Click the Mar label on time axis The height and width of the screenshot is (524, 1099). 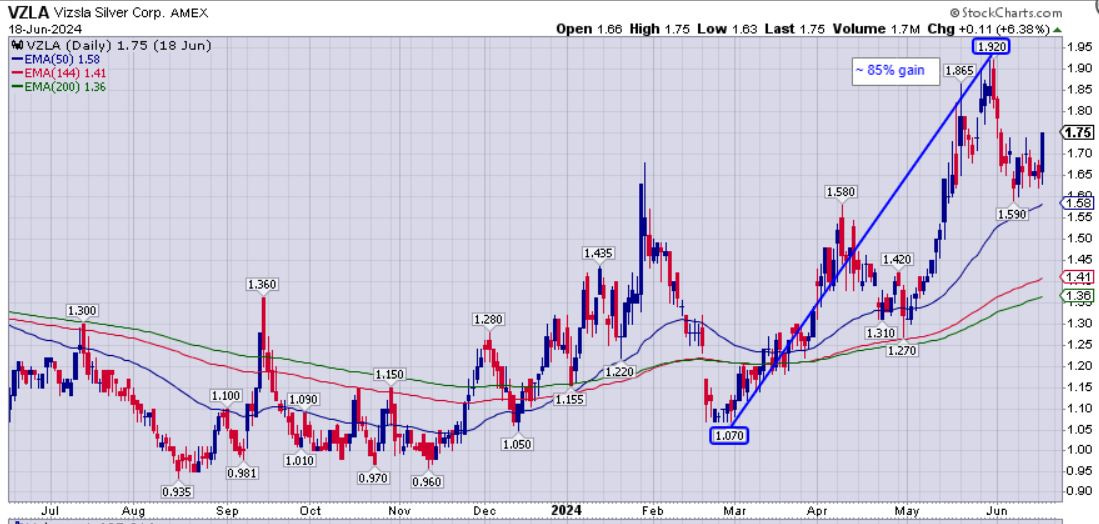pyautogui.click(x=735, y=511)
